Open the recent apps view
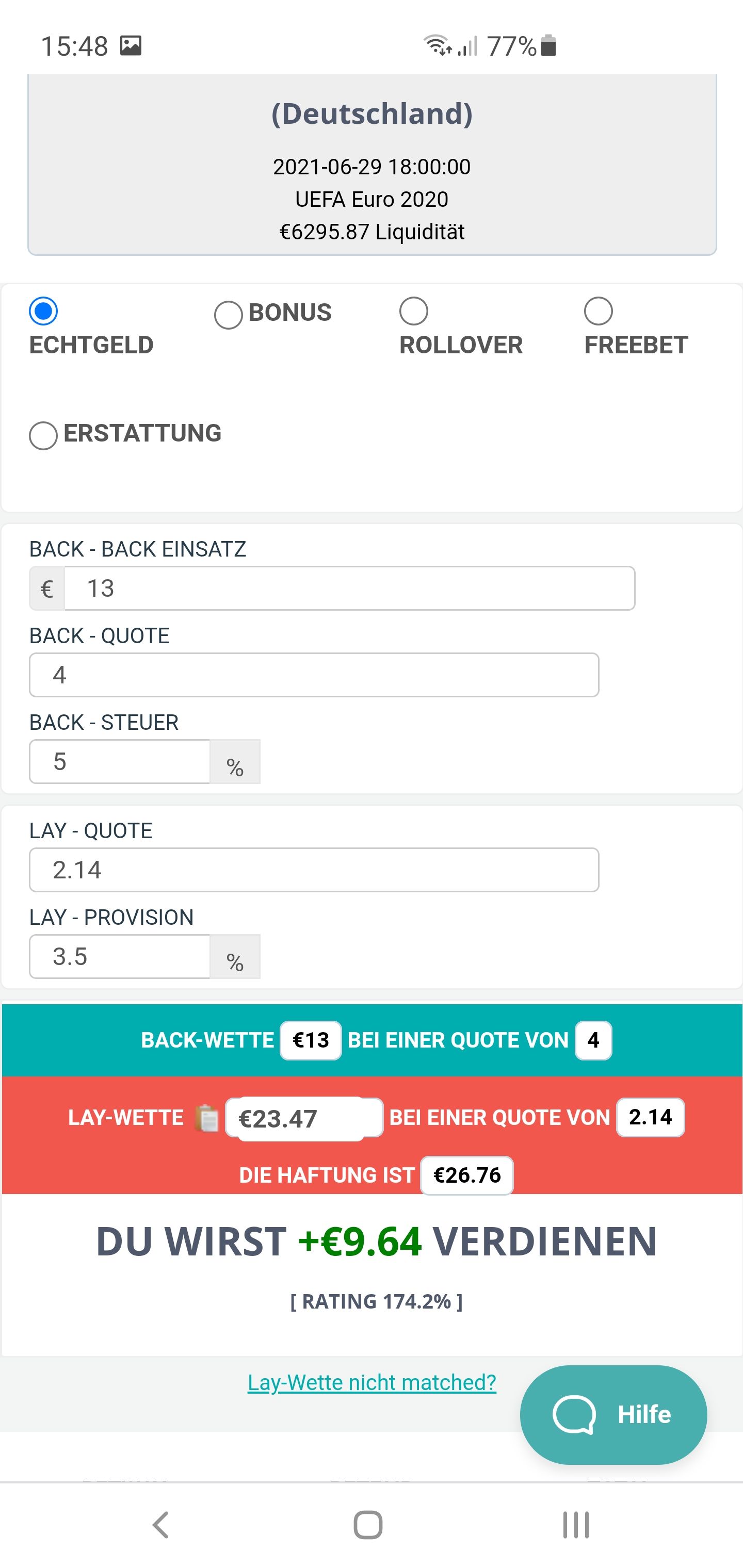The height and width of the screenshot is (1568, 743). click(575, 1525)
